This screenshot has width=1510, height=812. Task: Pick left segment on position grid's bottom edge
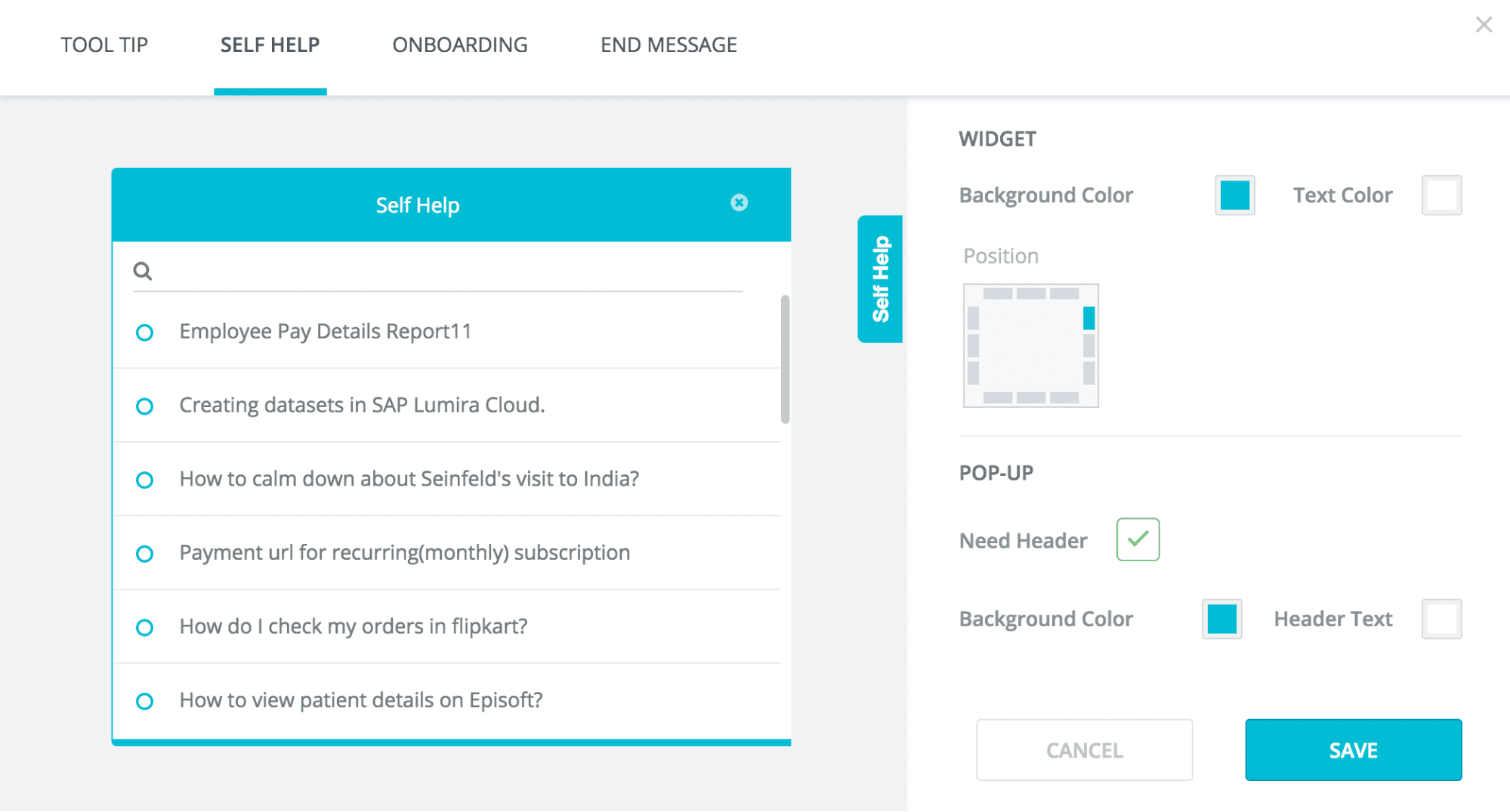[x=997, y=397]
